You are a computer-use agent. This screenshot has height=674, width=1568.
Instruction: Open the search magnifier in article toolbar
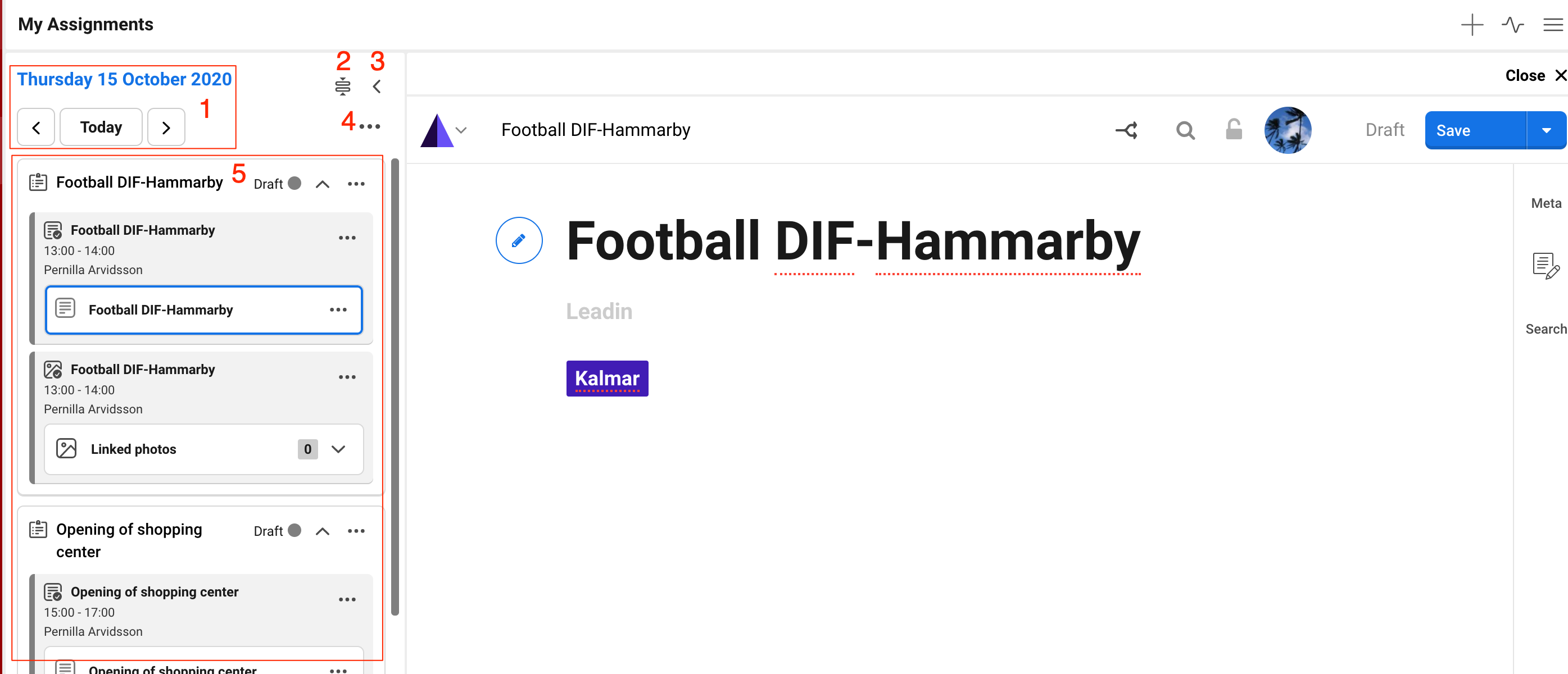point(1185,130)
